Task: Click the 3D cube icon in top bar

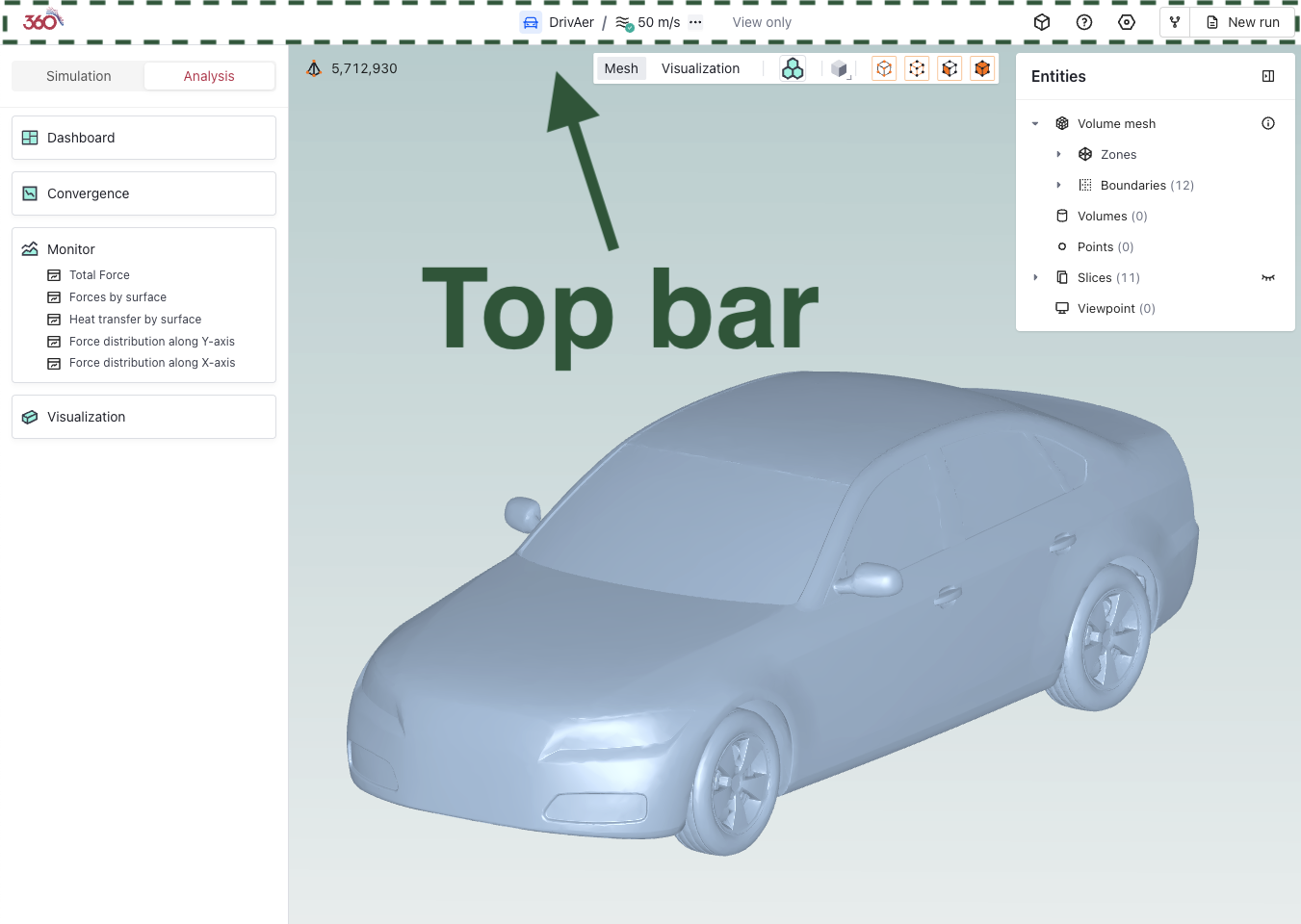Action: pos(1041,21)
